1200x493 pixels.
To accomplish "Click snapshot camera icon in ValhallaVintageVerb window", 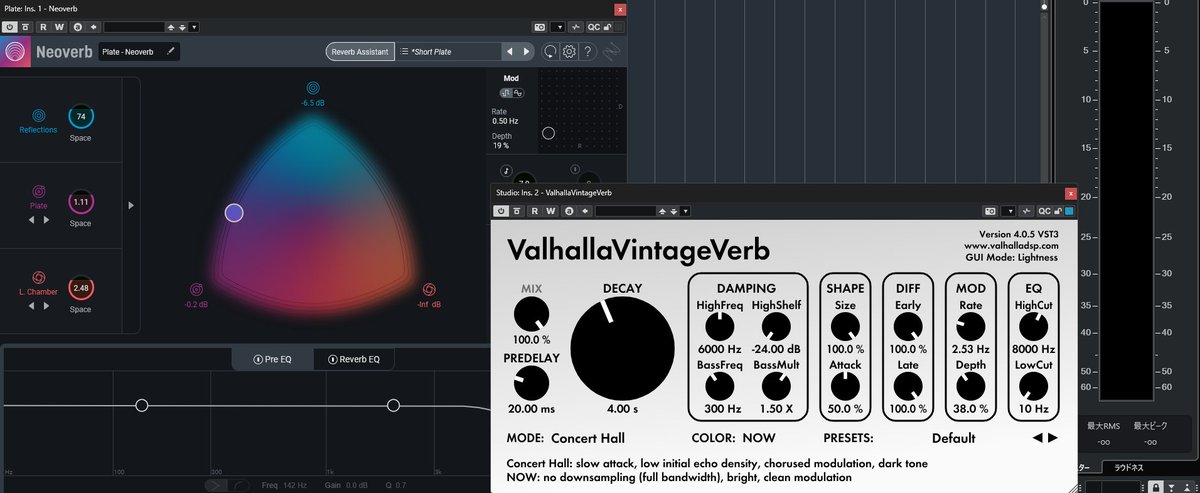I will click(x=990, y=211).
